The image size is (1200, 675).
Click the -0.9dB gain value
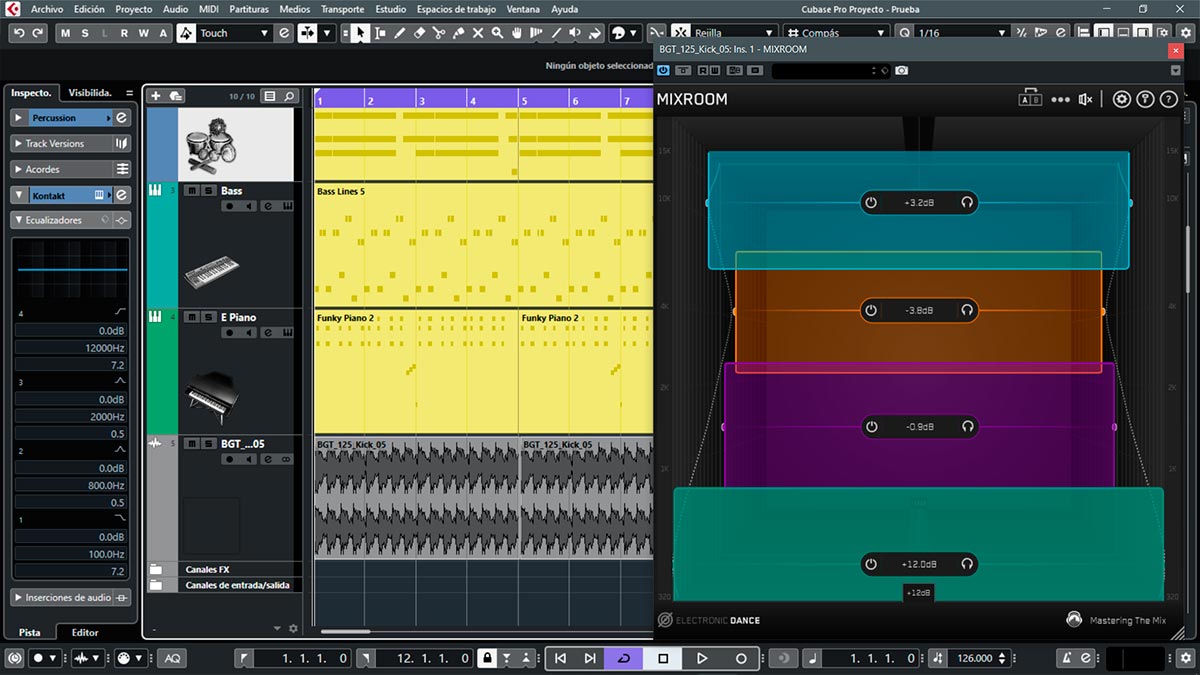(x=919, y=427)
